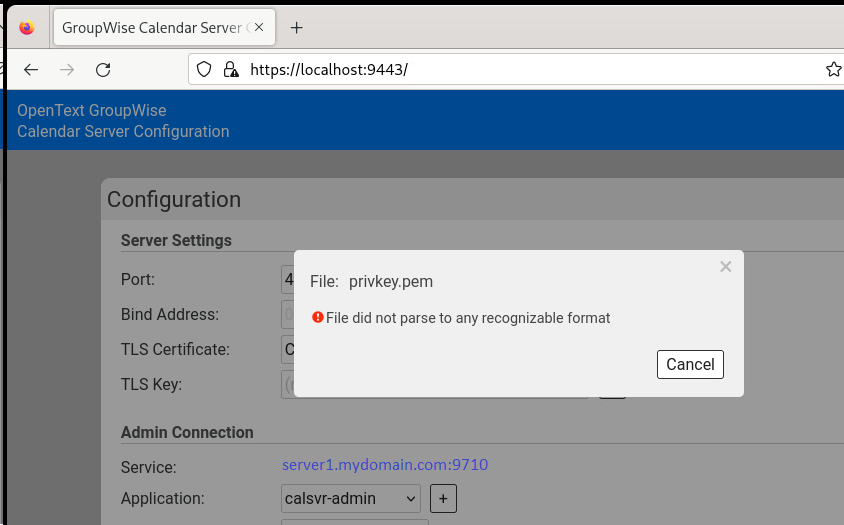Click the TLS Certificate label
The height and width of the screenshot is (525, 844).
[x=175, y=349]
